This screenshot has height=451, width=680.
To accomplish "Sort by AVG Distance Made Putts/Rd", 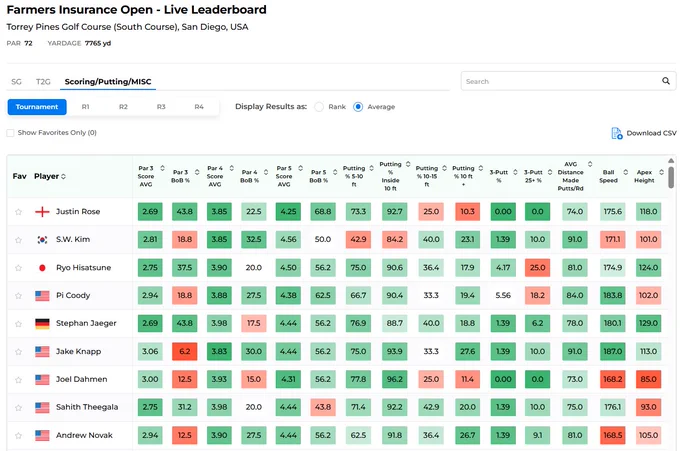I will pyautogui.click(x=590, y=164).
